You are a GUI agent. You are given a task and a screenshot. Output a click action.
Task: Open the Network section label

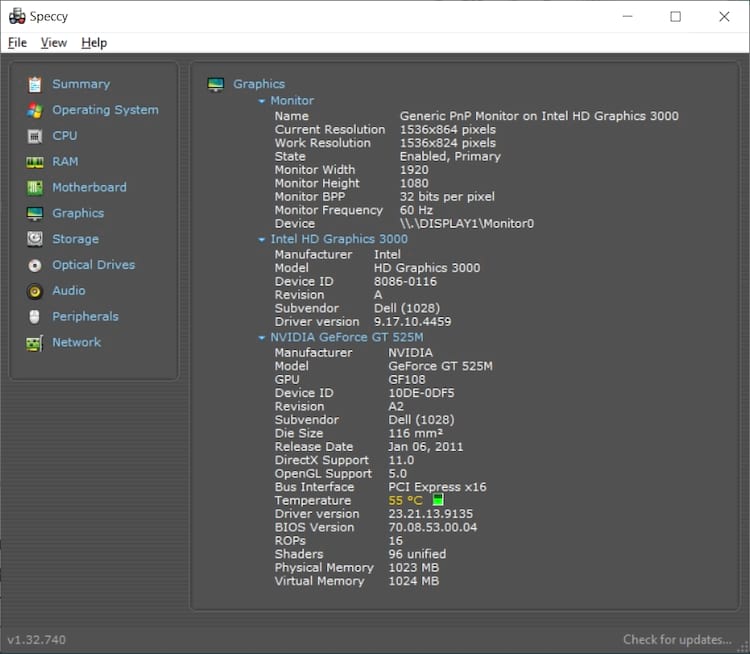[x=77, y=343]
